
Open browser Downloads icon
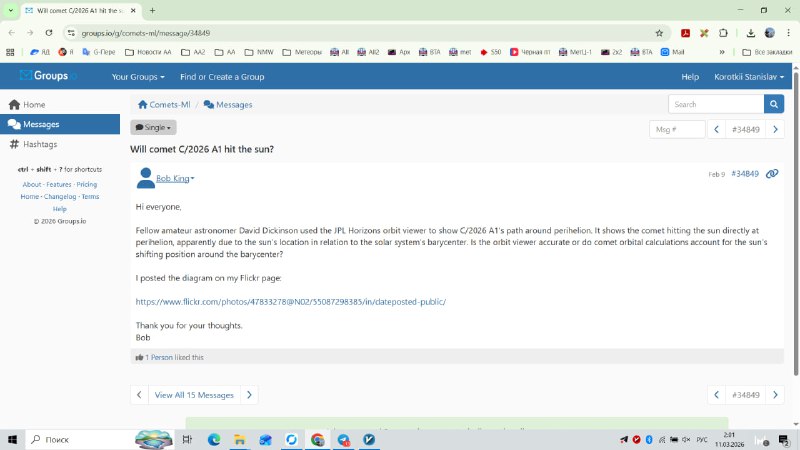(751, 33)
